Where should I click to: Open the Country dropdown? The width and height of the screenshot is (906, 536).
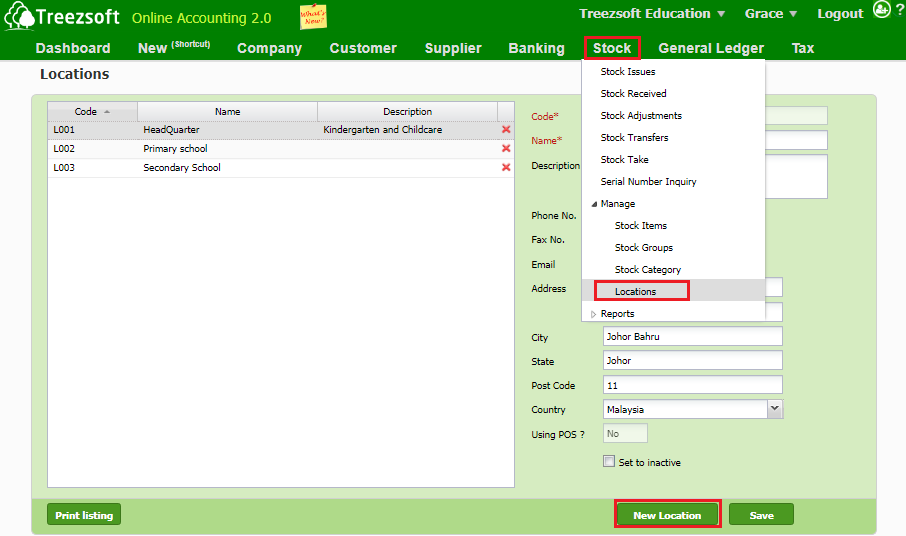tap(774, 409)
